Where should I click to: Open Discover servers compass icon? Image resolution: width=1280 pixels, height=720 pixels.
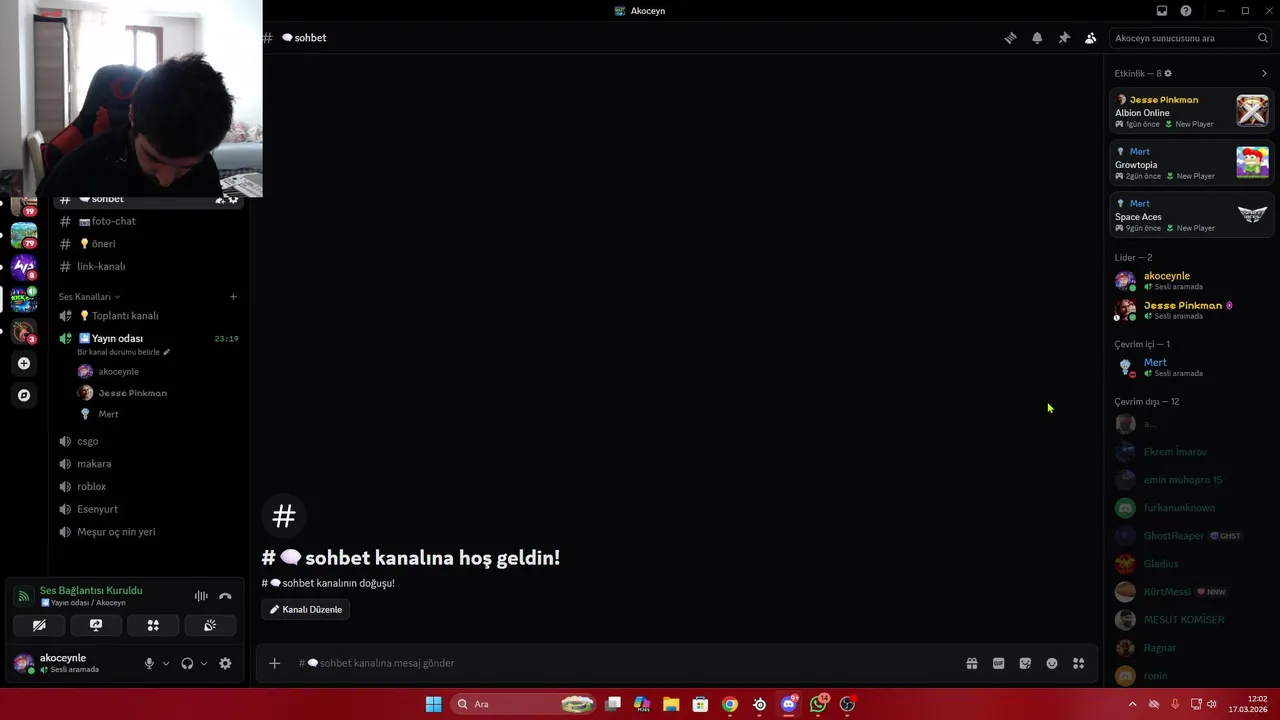coord(24,395)
